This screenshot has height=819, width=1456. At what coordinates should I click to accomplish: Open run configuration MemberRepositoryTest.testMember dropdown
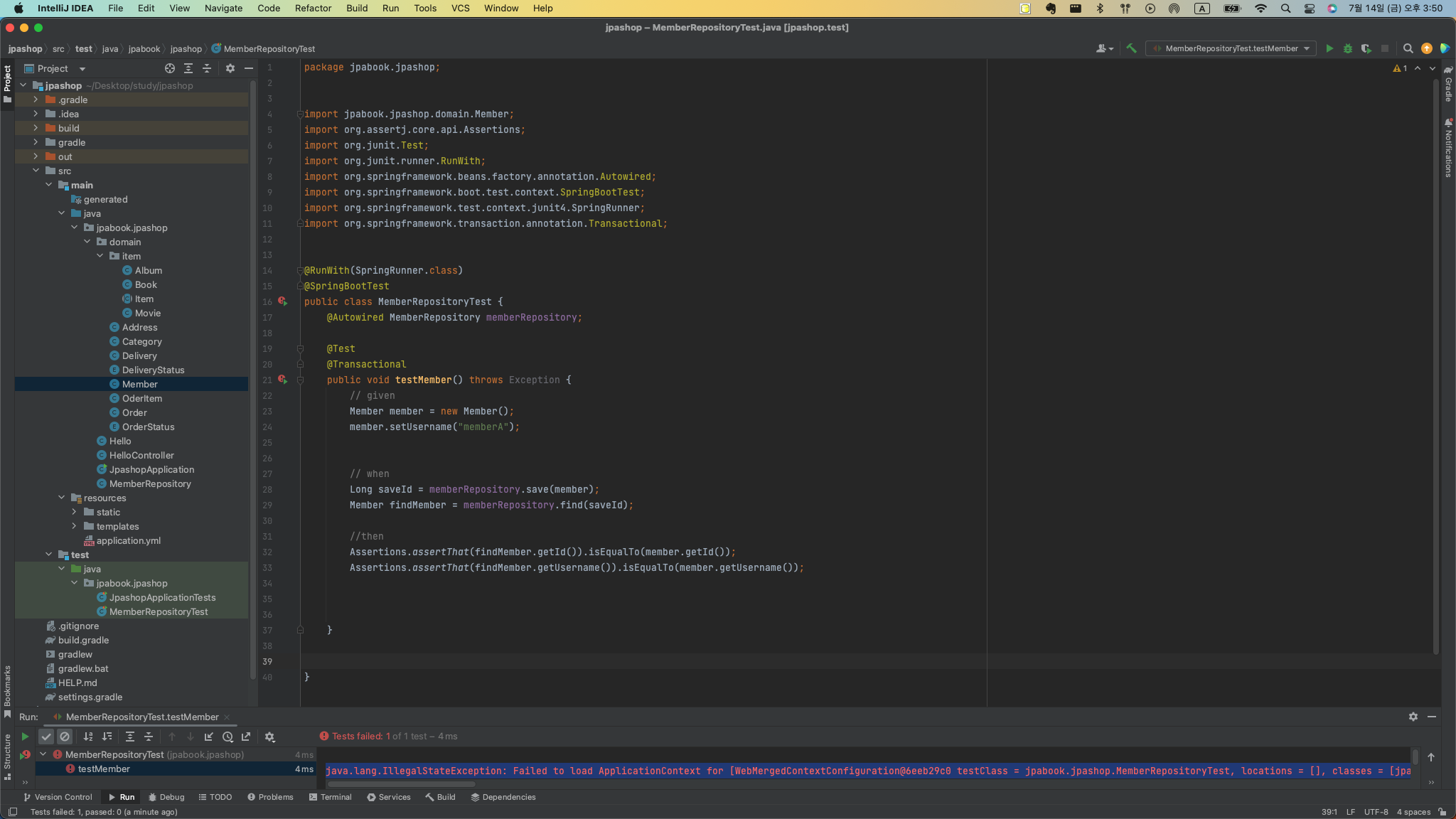click(x=1231, y=48)
